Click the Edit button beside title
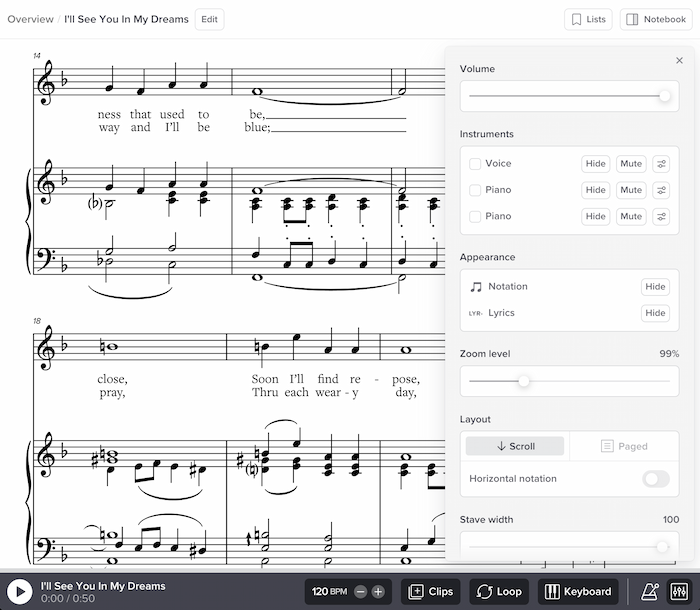Screen dimensions: 700x610 (x=209, y=19)
